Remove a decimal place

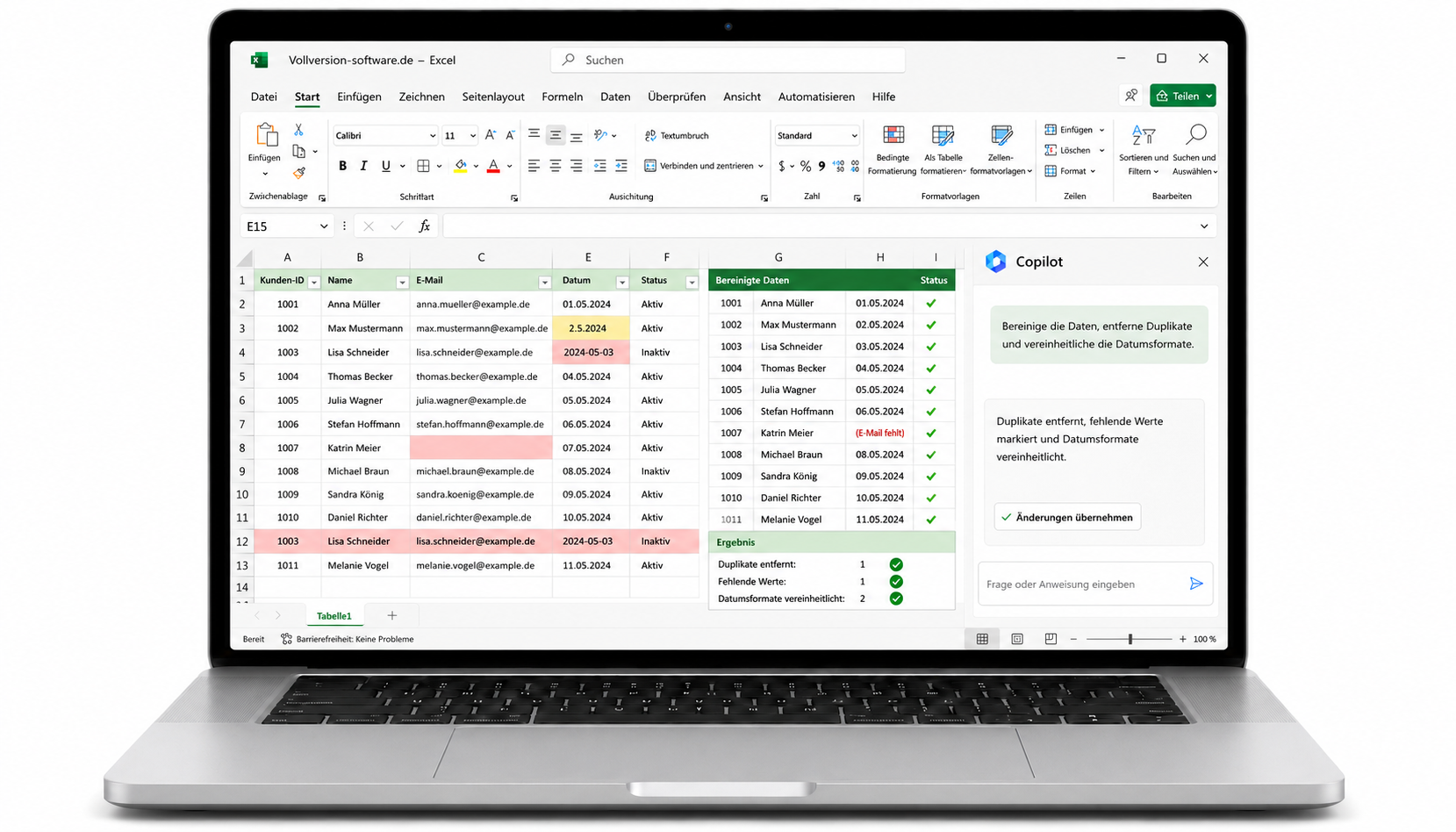pos(855,166)
